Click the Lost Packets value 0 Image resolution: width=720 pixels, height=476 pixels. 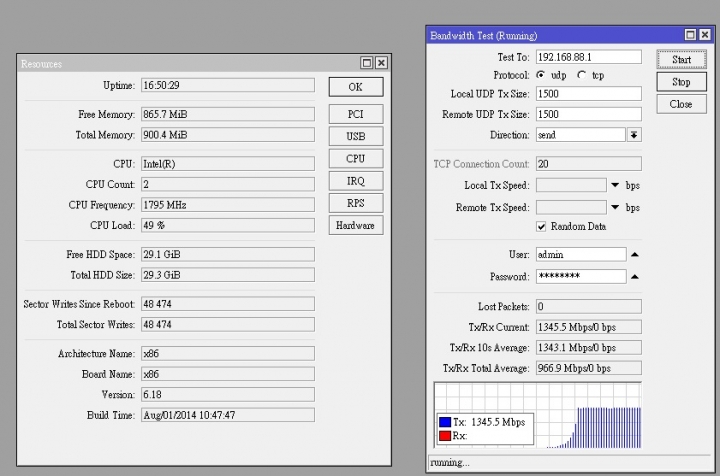point(589,307)
